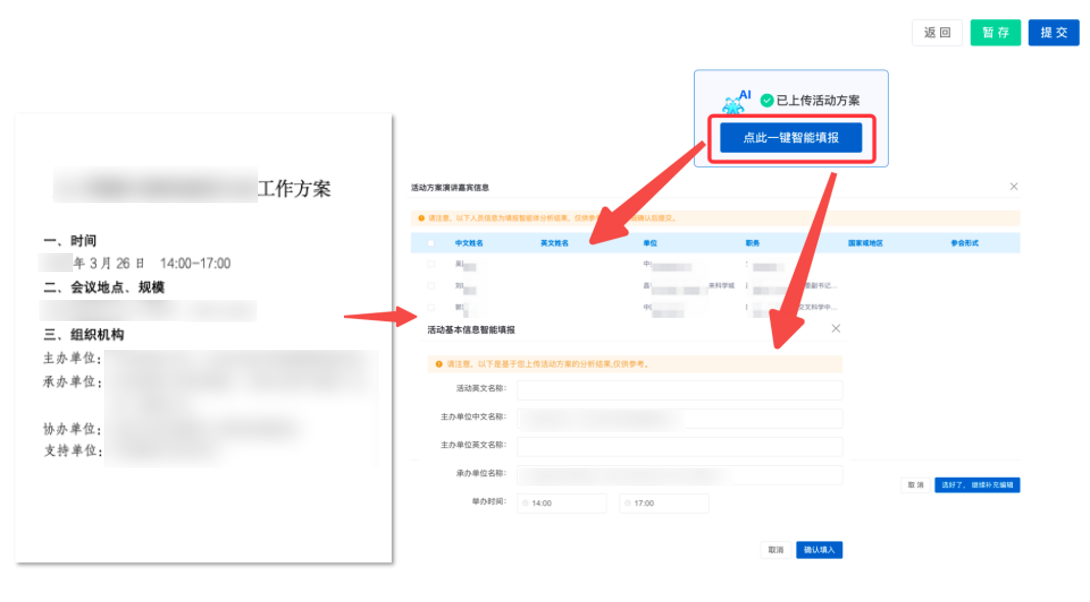Click the AI robot icon
Image resolution: width=1090 pixels, height=602 pixels.
click(x=732, y=101)
